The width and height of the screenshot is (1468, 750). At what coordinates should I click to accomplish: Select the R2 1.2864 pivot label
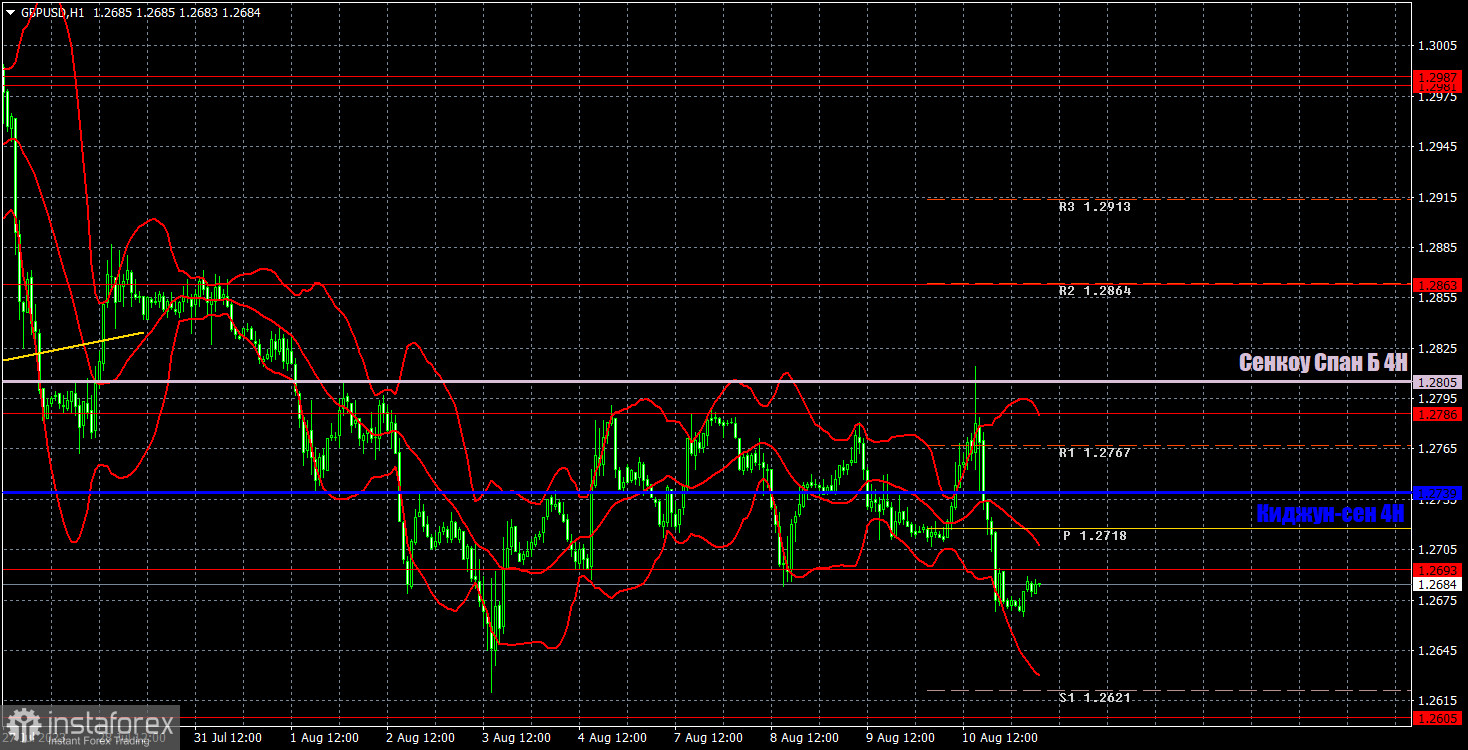click(x=1095, y=291)
